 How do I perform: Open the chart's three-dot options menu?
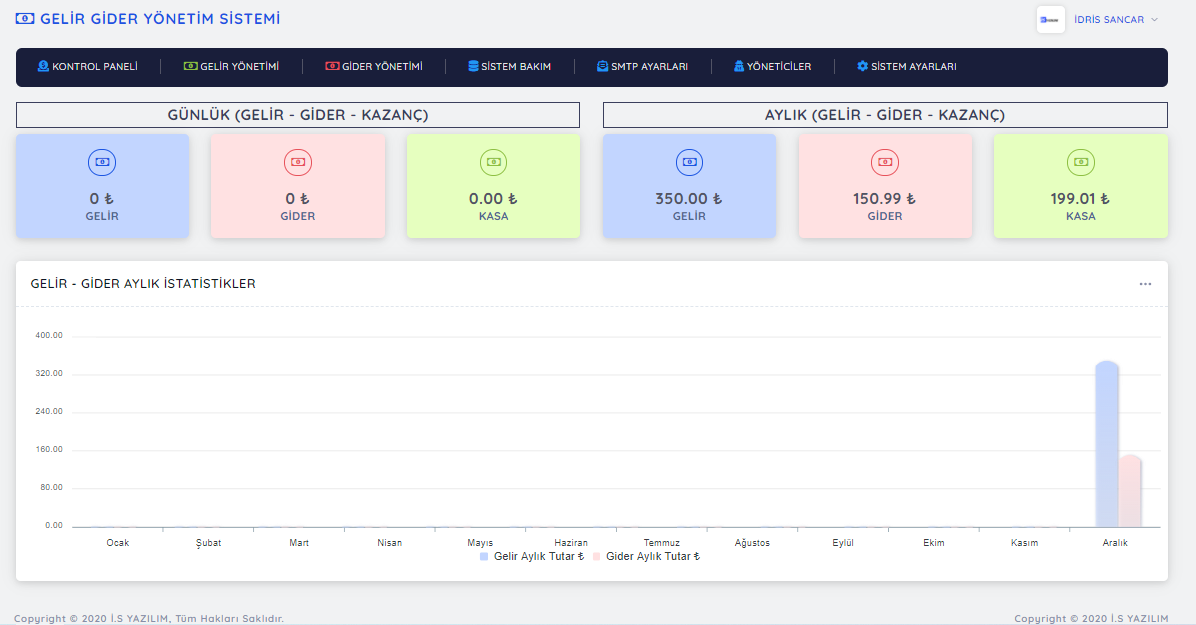1145,284
